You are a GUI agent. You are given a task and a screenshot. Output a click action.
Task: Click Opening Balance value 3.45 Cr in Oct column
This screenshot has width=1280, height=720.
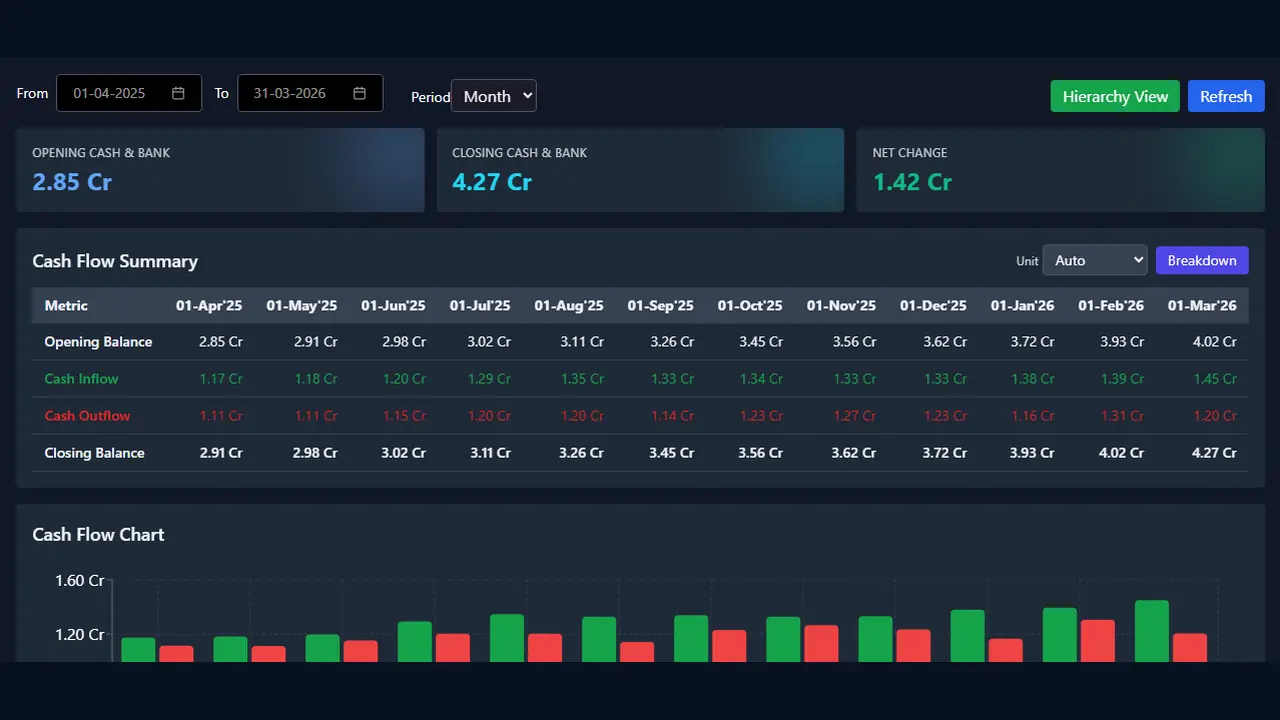(762, 342)
